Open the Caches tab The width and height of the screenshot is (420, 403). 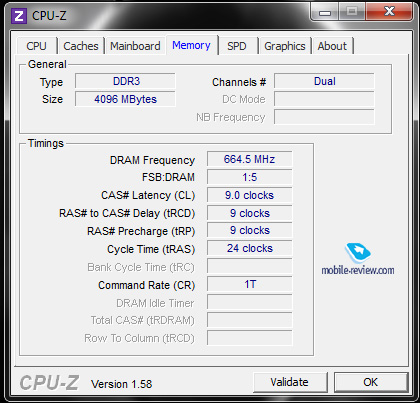pyautogui.click(x=81, y=46)
